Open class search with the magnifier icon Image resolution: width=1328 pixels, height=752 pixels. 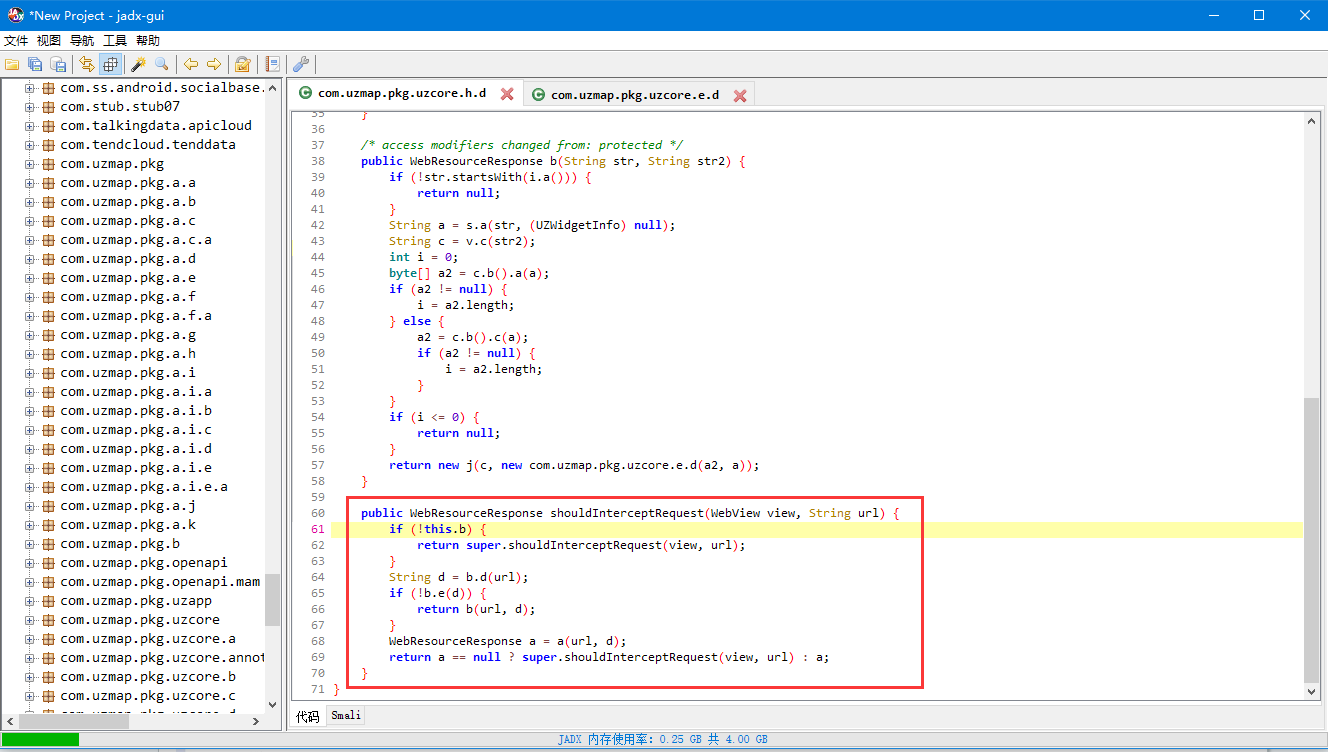click(161, 65)
